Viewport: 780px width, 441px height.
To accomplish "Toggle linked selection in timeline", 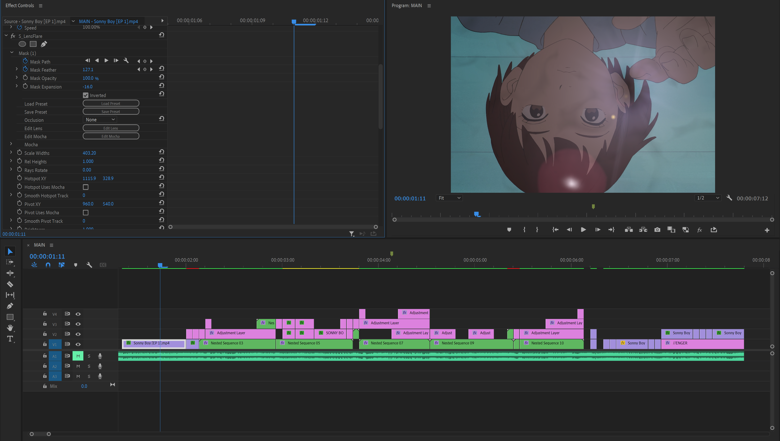I will 62,265.
